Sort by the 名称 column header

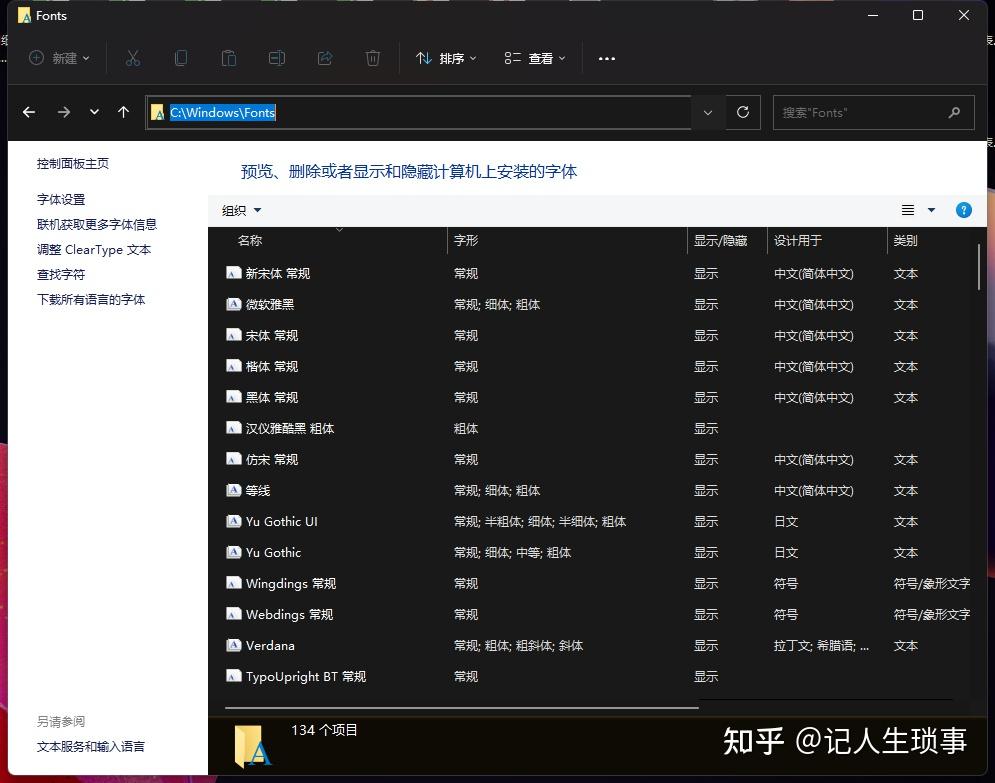click(x=249, y=240)
